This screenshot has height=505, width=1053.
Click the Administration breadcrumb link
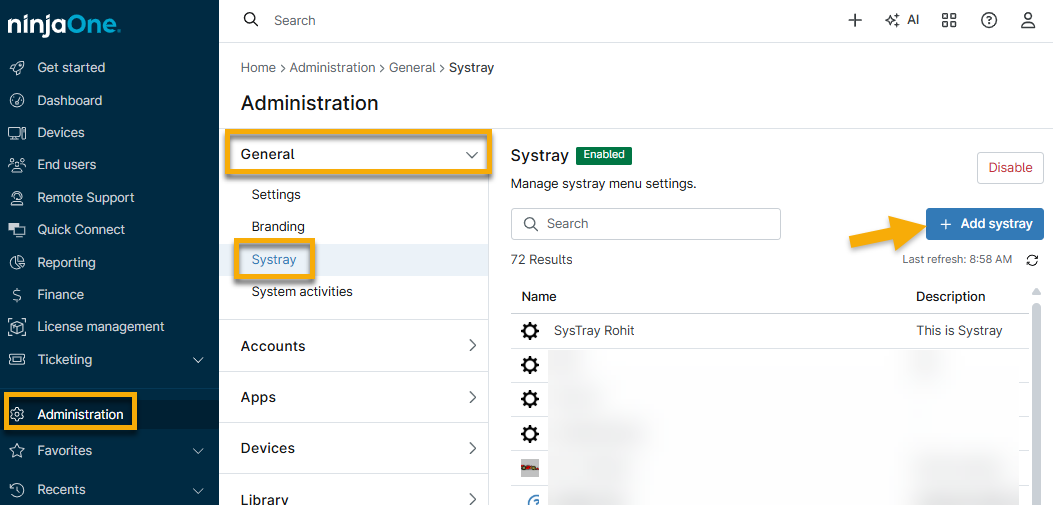coord(332,68)
